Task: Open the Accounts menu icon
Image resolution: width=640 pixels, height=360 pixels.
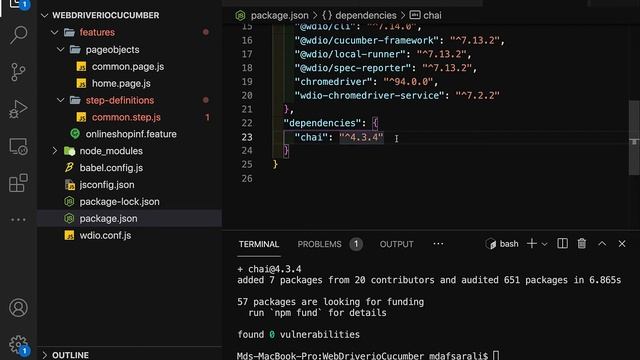Action: pos(18,308)
